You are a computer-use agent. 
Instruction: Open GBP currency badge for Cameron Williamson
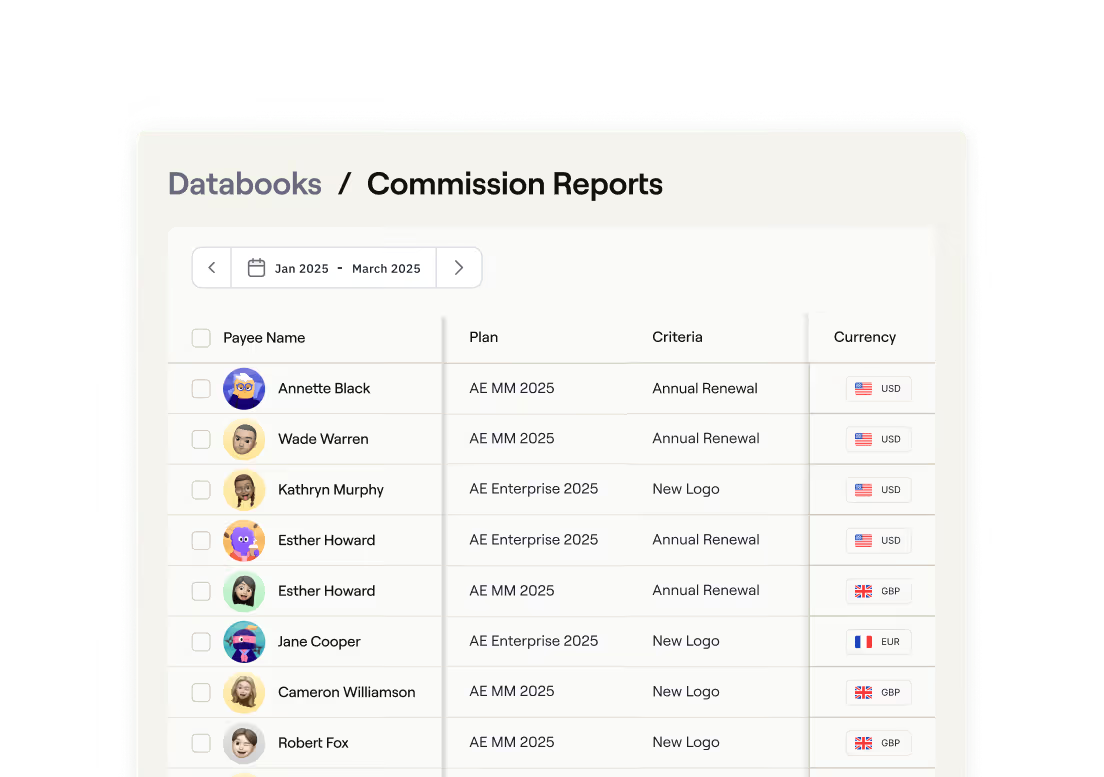click(x=878, y=693)
